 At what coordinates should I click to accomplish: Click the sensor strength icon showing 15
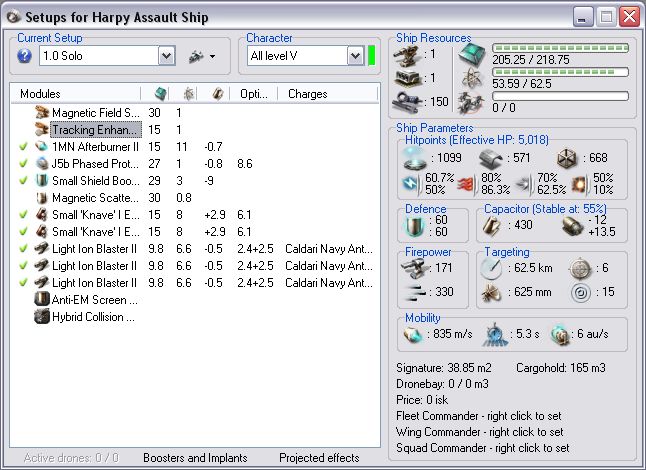tap(581, 293)
